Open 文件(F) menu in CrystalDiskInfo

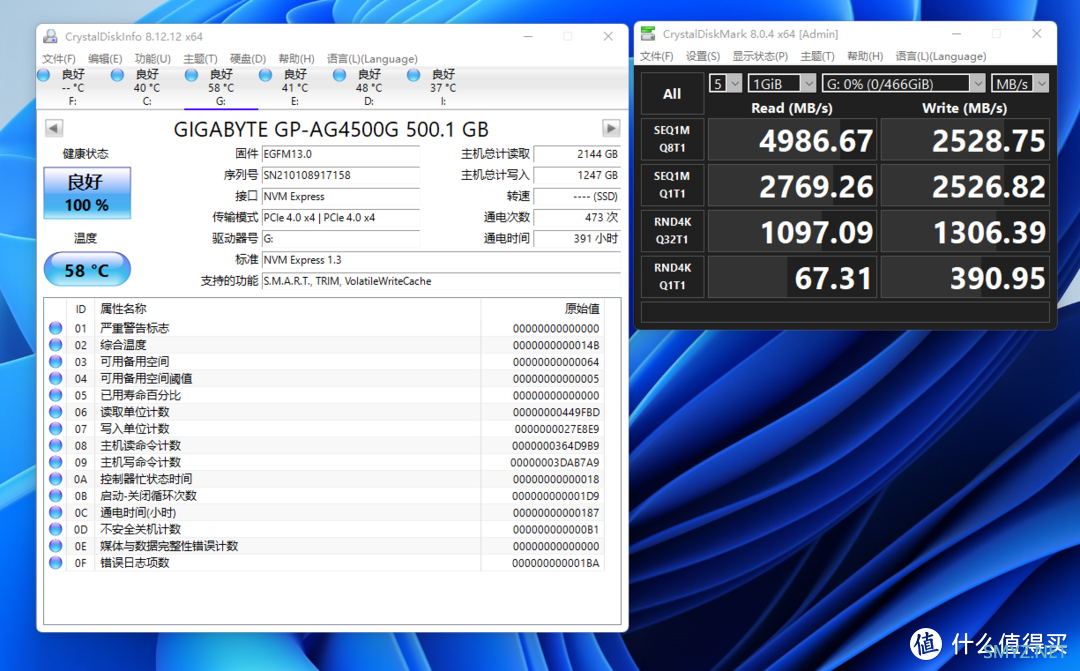tap(59, 59)
